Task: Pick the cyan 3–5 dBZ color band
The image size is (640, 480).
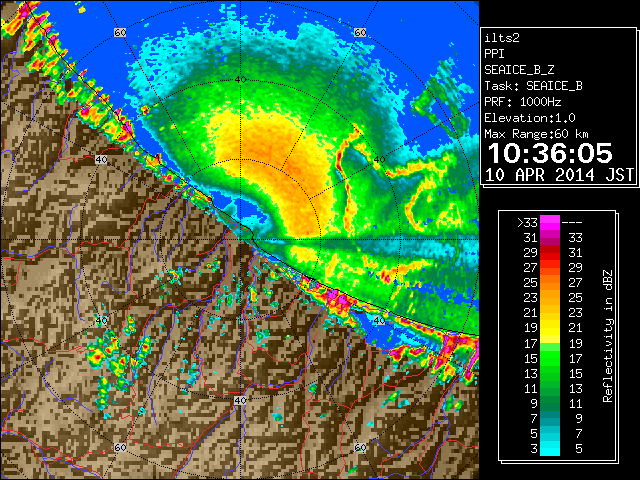Action: click(x=550, y=448)
